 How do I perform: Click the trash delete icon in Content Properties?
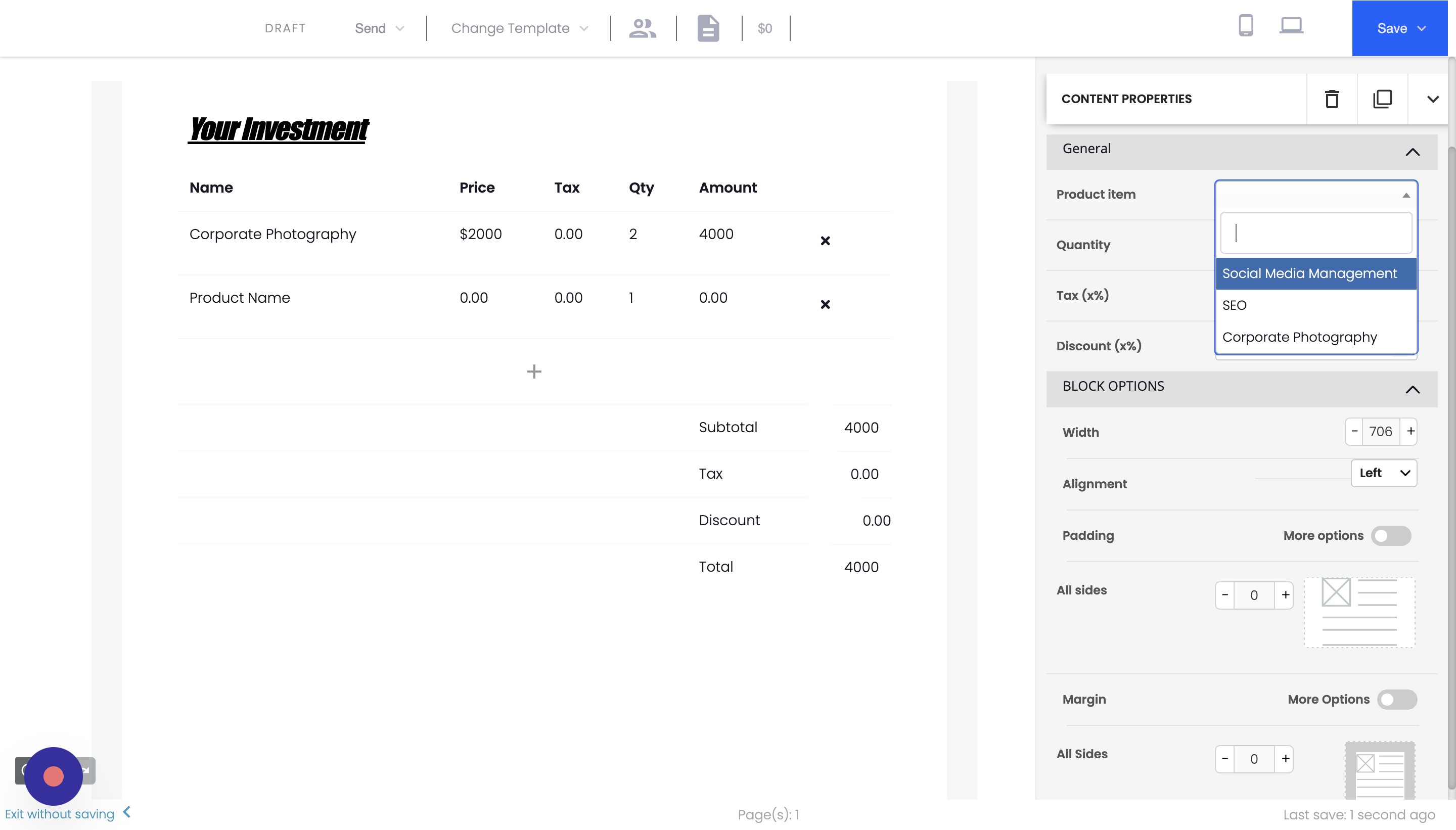1331,99
